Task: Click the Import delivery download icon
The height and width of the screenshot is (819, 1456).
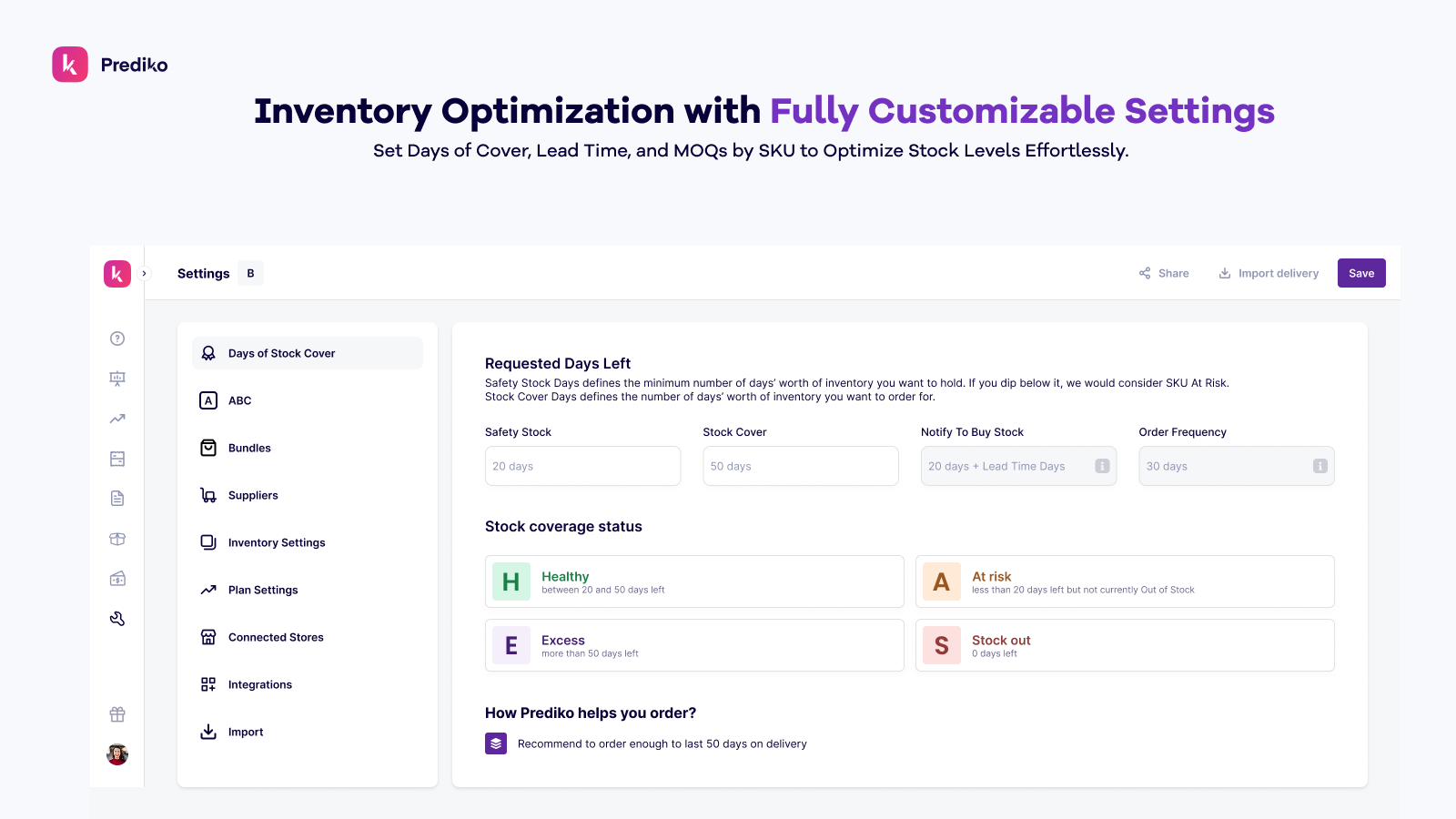Action: pos(1225,273)
